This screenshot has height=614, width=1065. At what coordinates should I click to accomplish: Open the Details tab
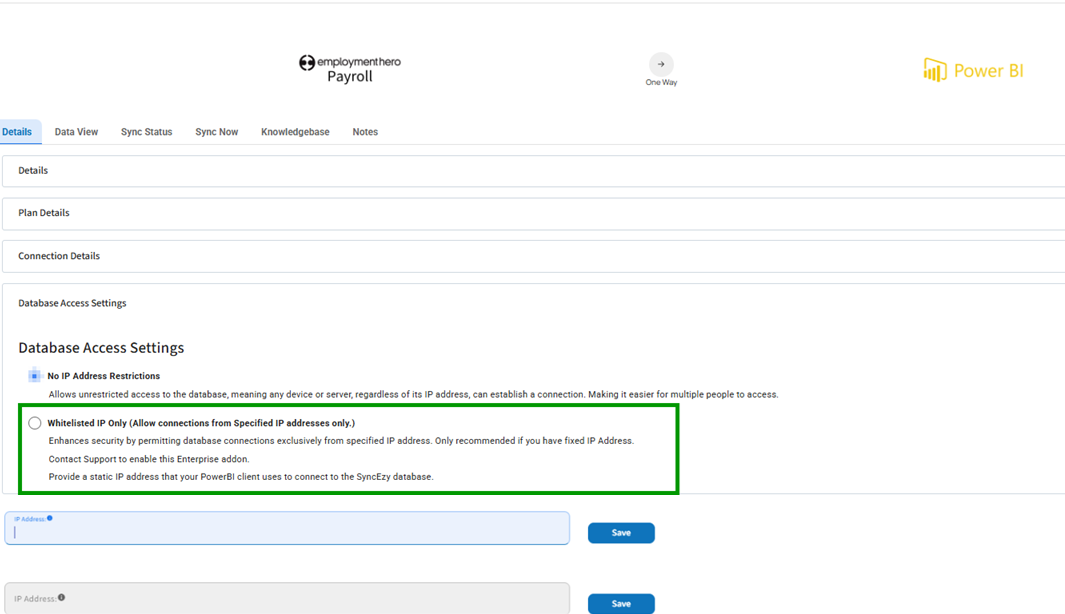tap(17, 132)
